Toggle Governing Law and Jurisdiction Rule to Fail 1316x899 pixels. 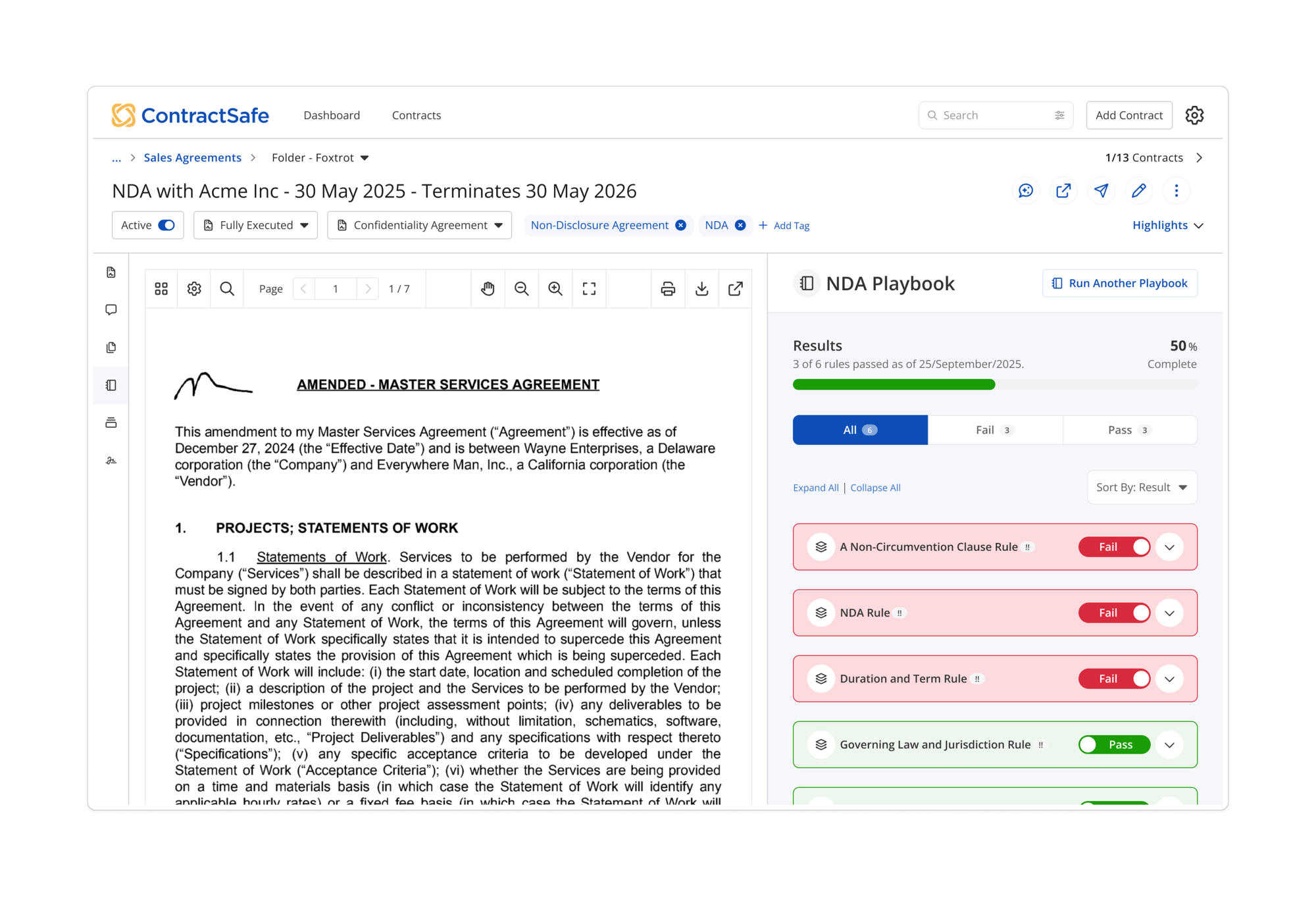1113,744
